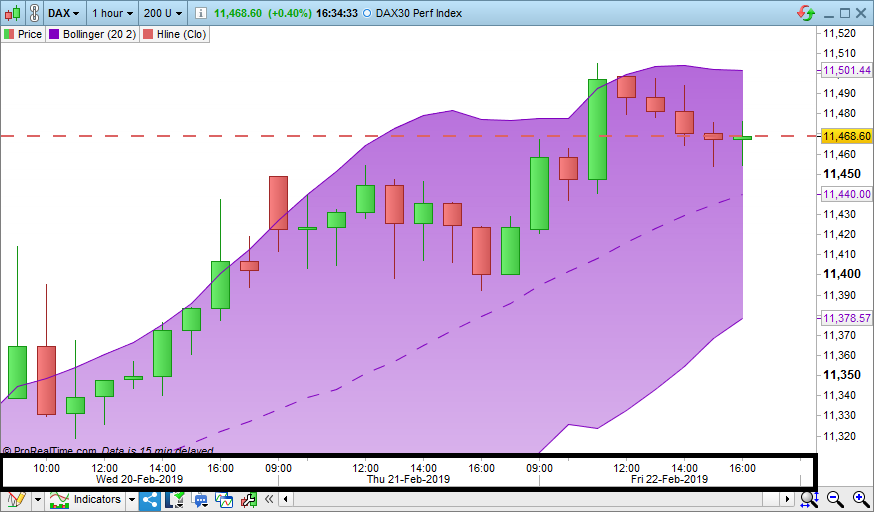This screenshot has height=512, width=874.
Task: Click the 11,440.00 middle band label
Action: (x=847, y=194)
